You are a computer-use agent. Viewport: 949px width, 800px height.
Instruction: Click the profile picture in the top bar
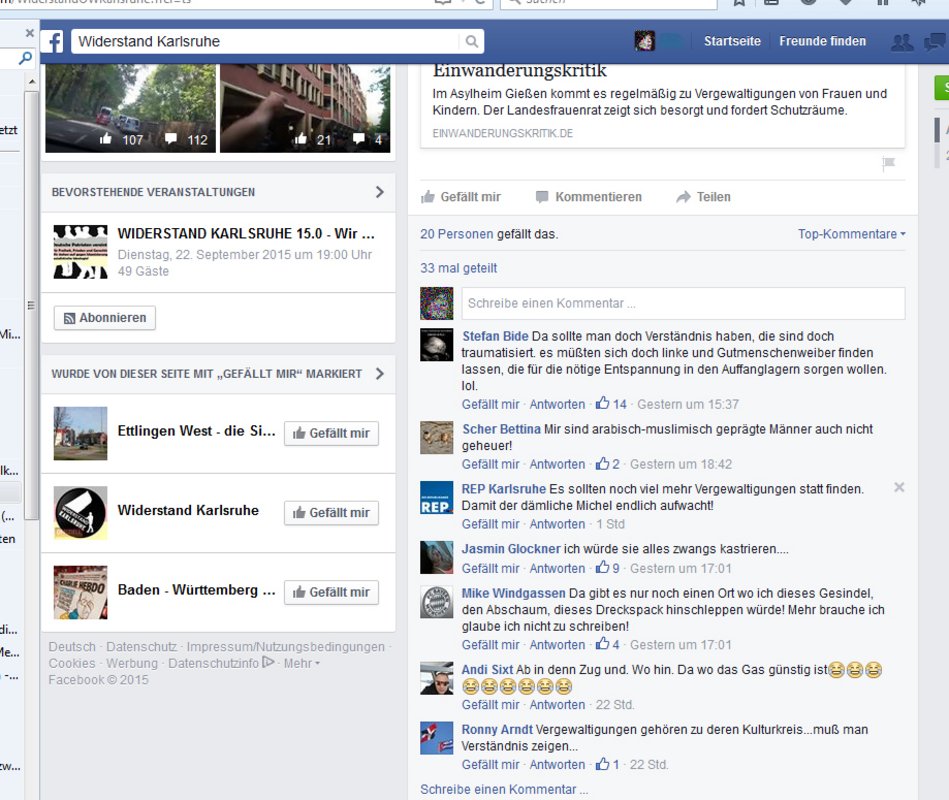pyautogui.click(x=645, y=41)
